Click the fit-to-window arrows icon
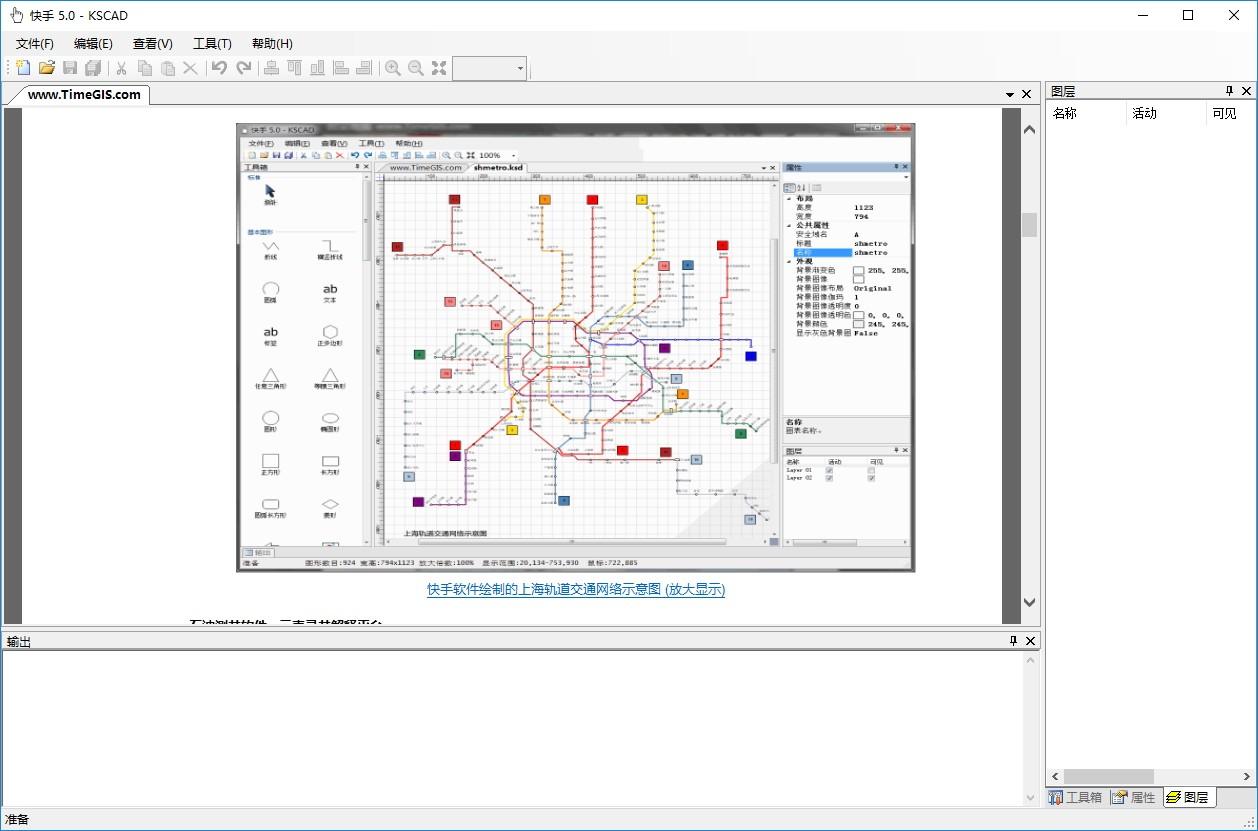This screenshot has height=831, width=1258. 439,68
